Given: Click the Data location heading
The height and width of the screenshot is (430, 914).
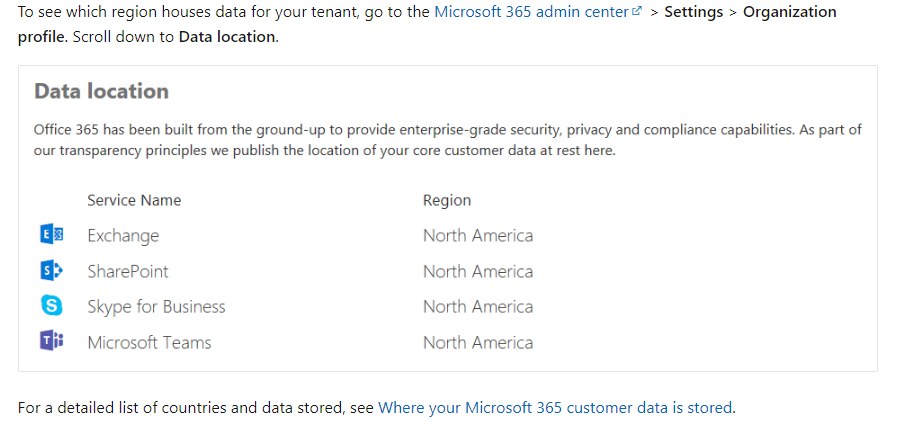Looking at the screenshot, I should coord(101,91).
